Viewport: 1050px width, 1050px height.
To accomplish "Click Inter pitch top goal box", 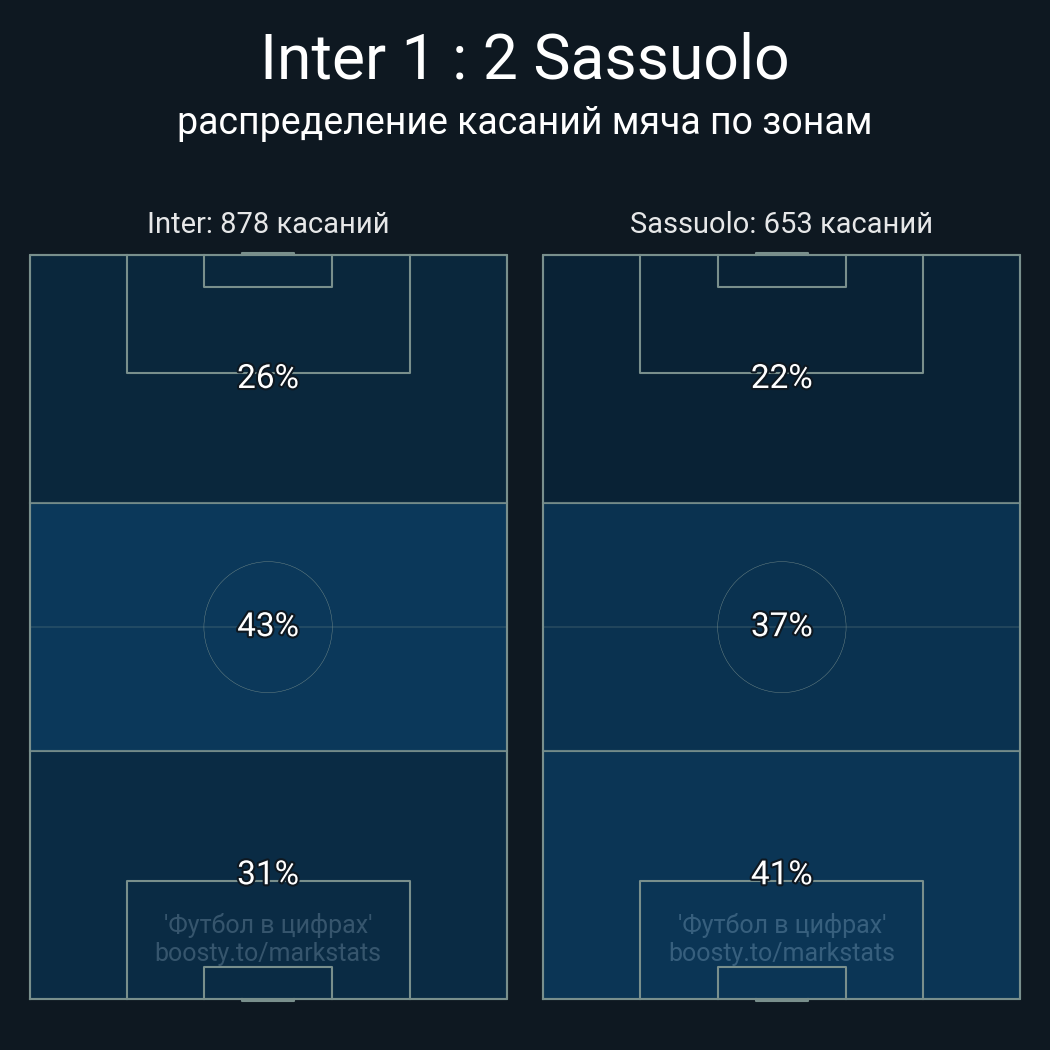I will pyautogui.click(x=268, y=271).
